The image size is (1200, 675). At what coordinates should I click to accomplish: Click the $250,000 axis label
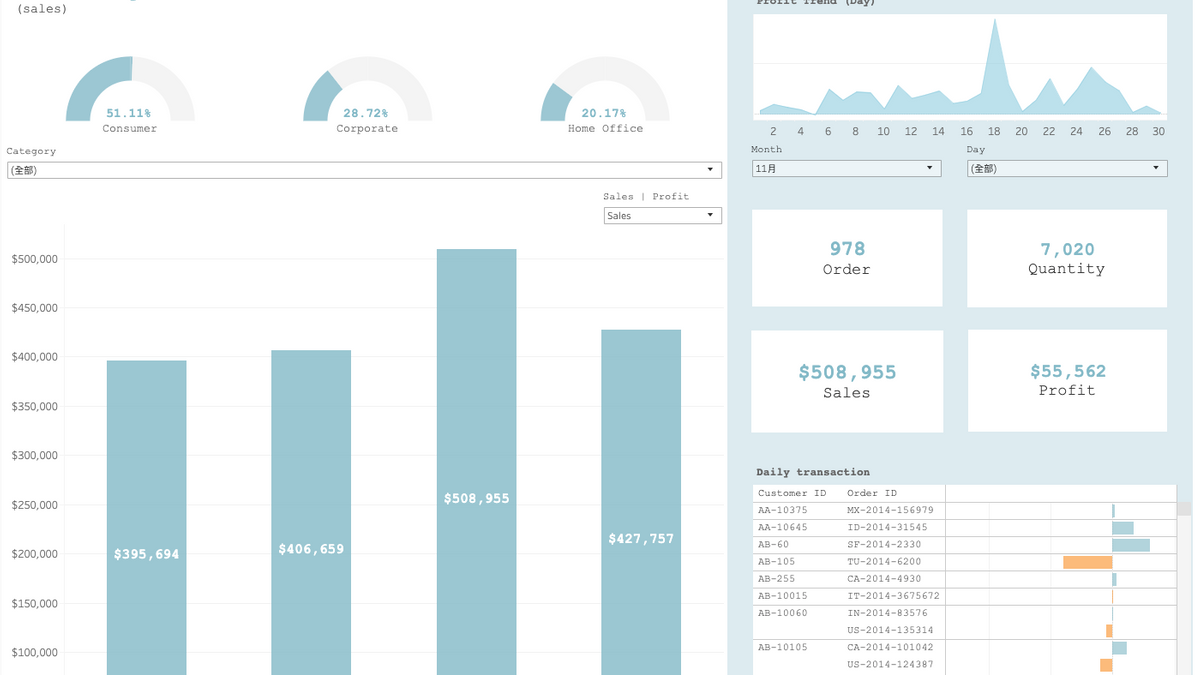point(35,505)
